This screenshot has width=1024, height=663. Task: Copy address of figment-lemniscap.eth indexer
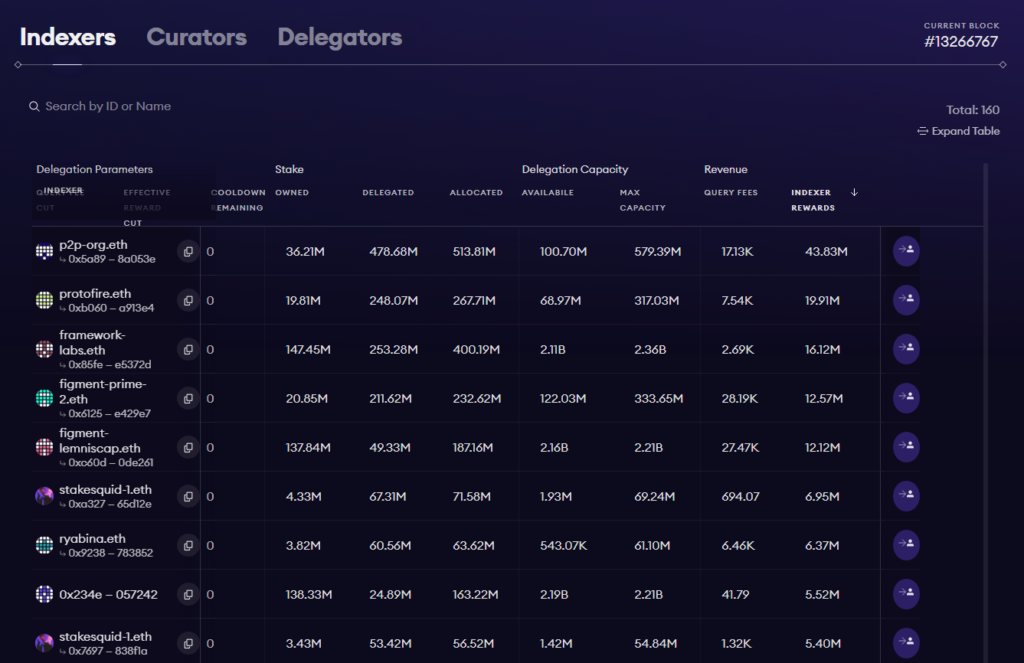188,447
